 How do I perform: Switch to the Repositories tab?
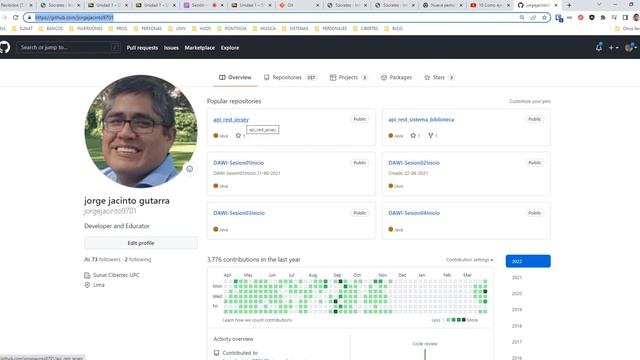[290, 78]
